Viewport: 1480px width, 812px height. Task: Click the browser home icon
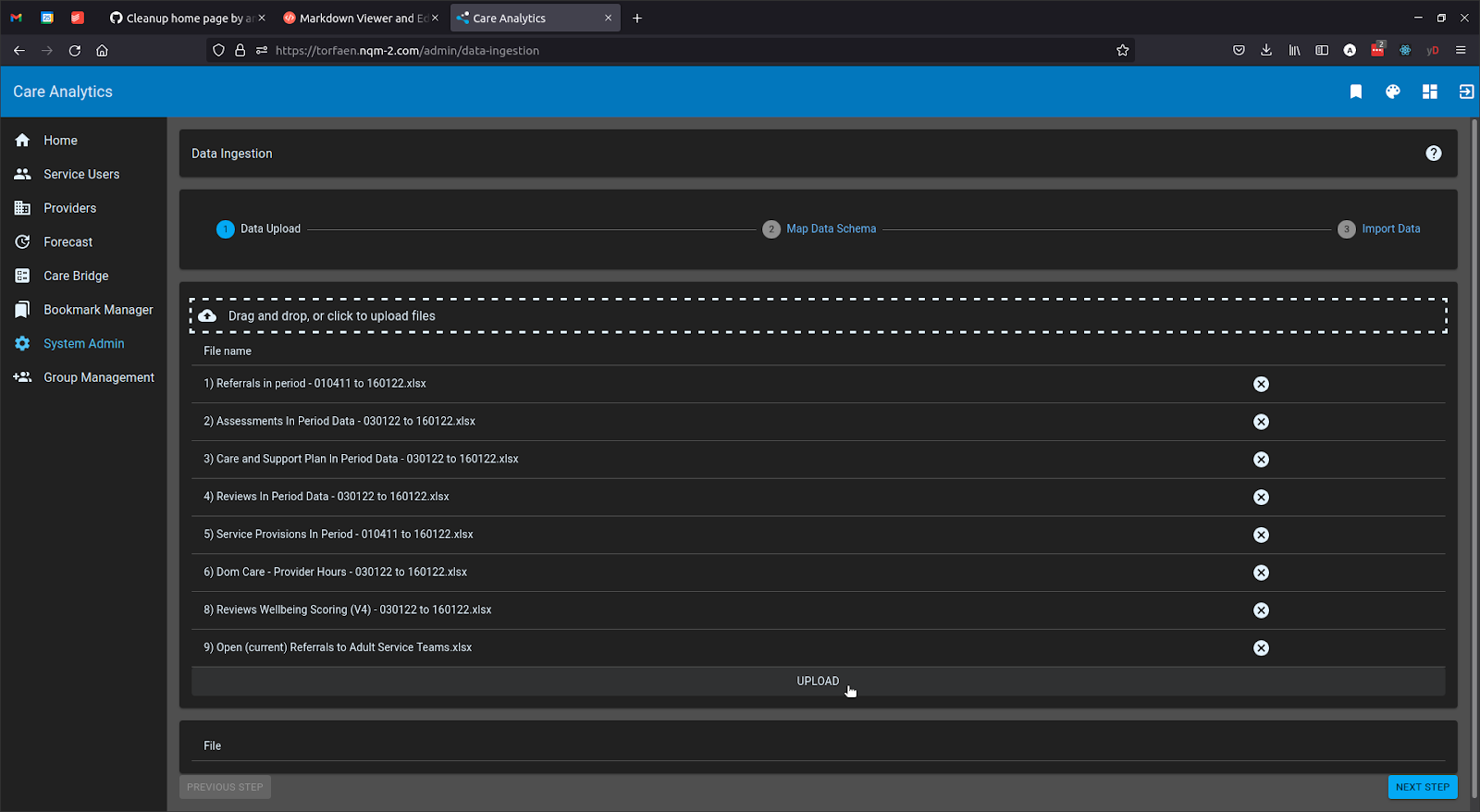click(x=103, y=51)
